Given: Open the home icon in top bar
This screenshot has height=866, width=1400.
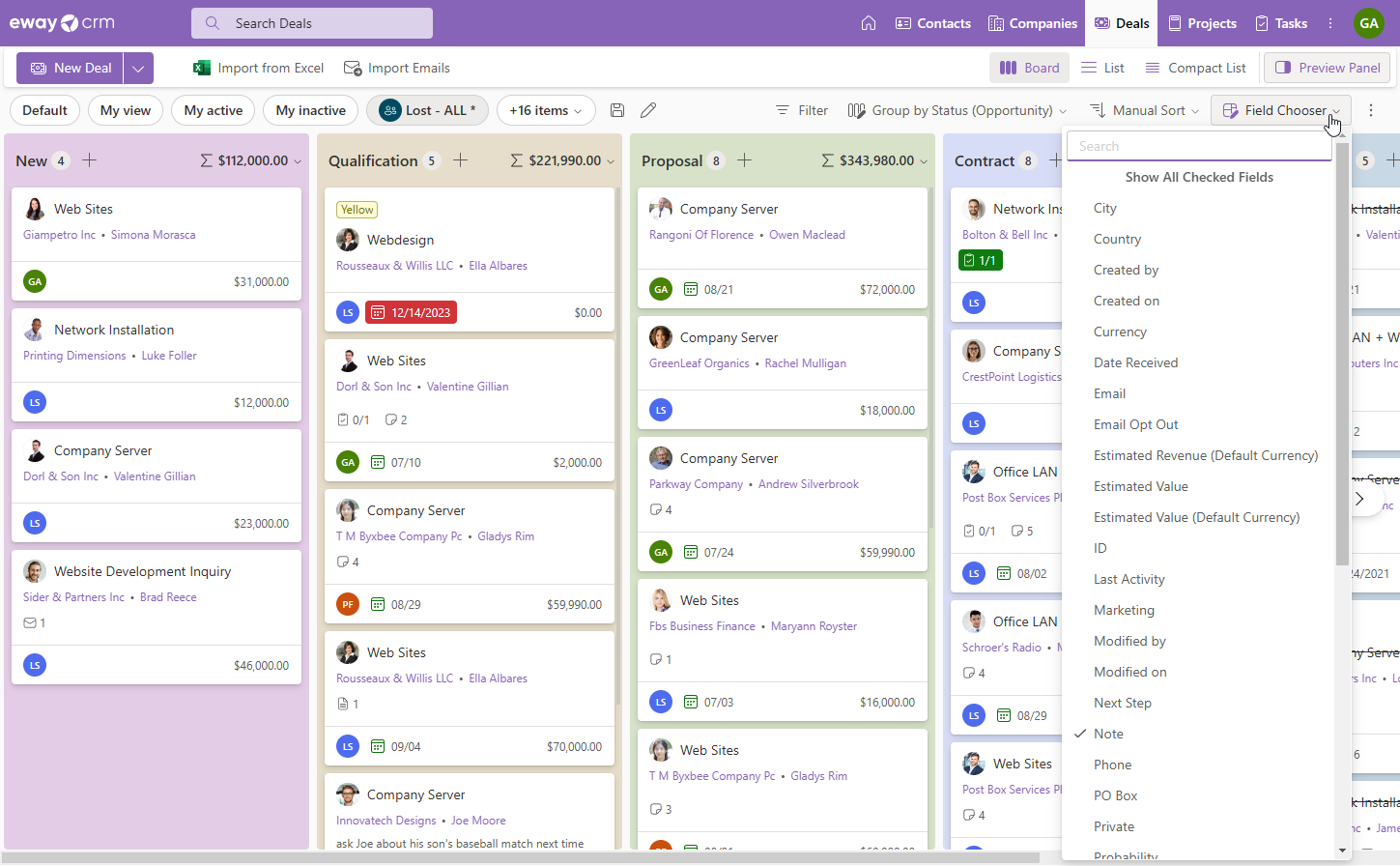Looking at the screenshot, I should 869,23.
